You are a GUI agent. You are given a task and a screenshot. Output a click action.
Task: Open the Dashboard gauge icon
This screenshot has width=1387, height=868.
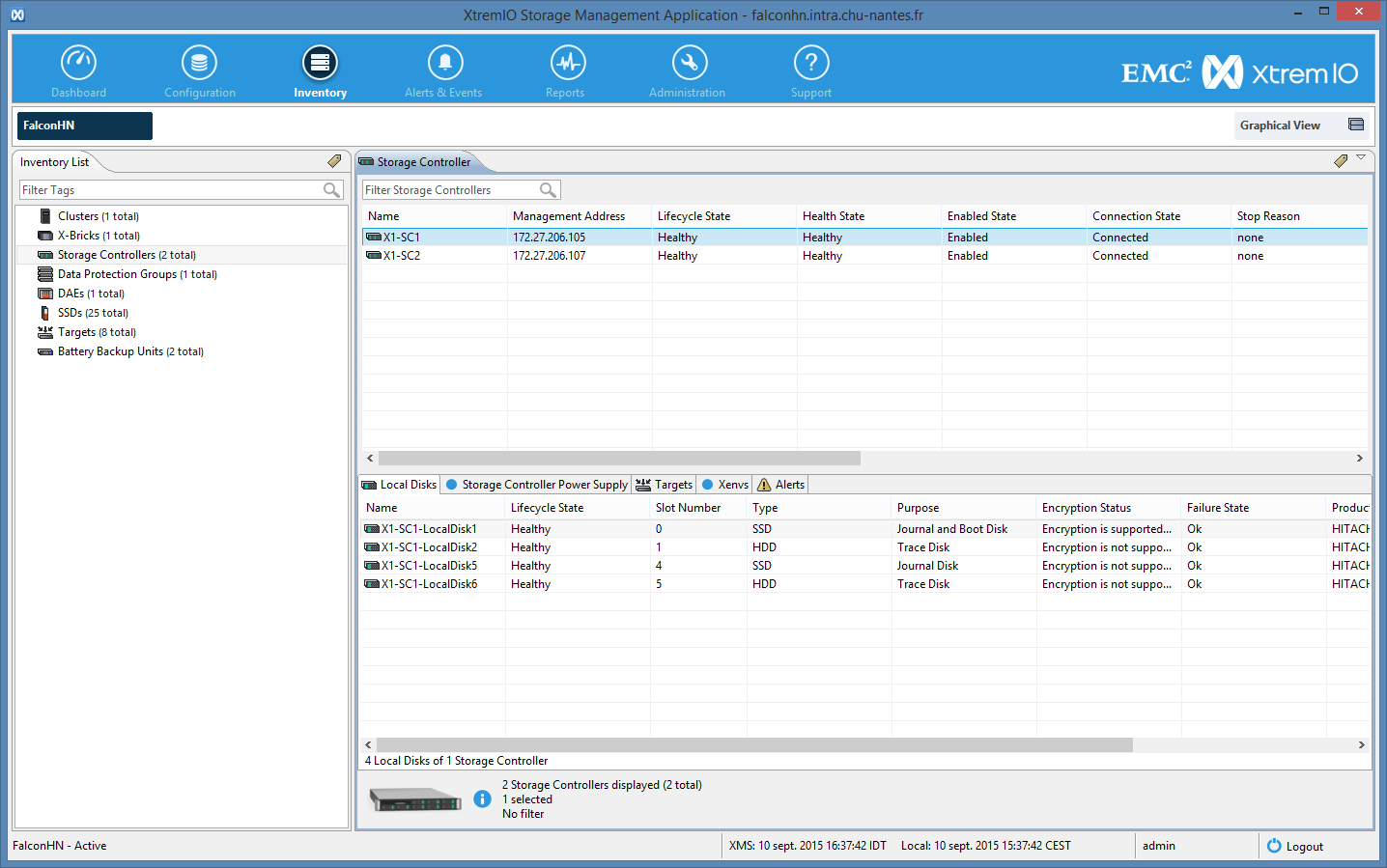pyautogui.click(x=78, y=64)
